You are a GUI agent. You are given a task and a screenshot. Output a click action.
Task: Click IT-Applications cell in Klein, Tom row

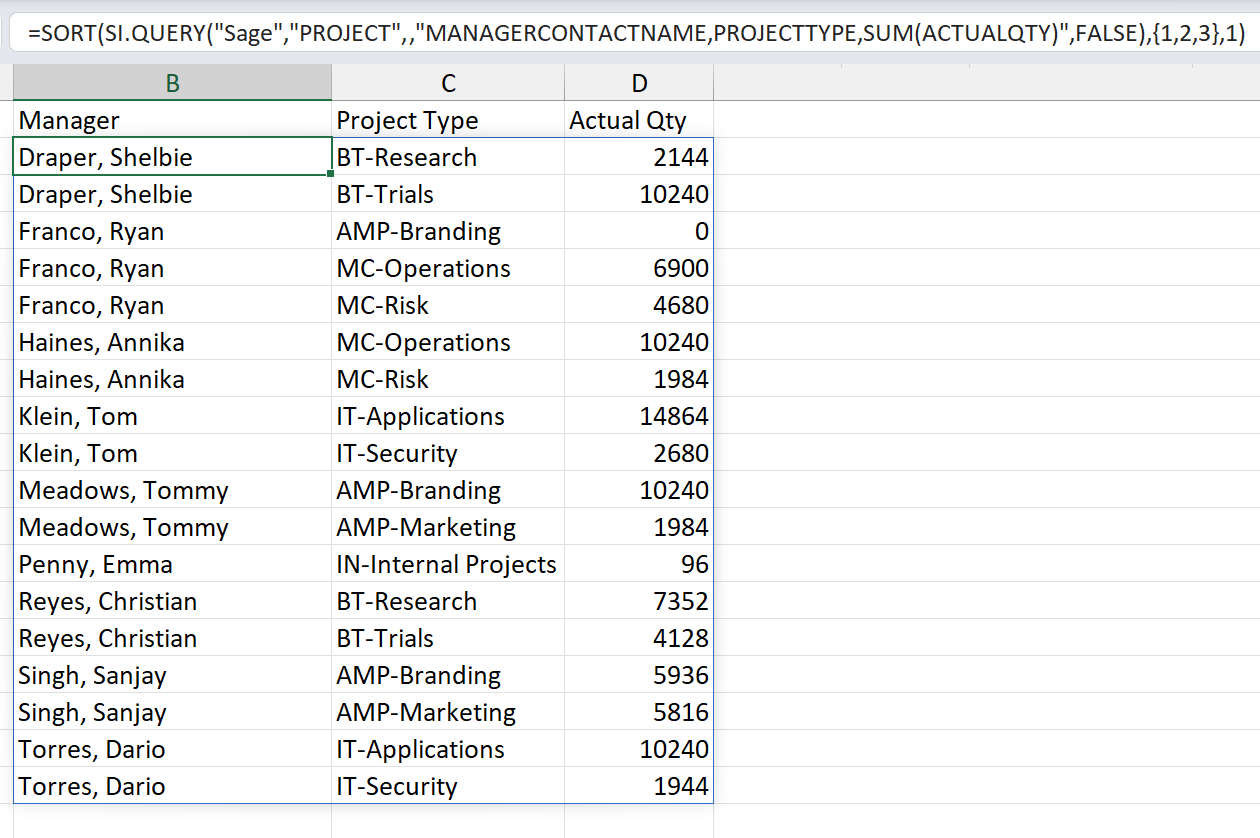448,416
